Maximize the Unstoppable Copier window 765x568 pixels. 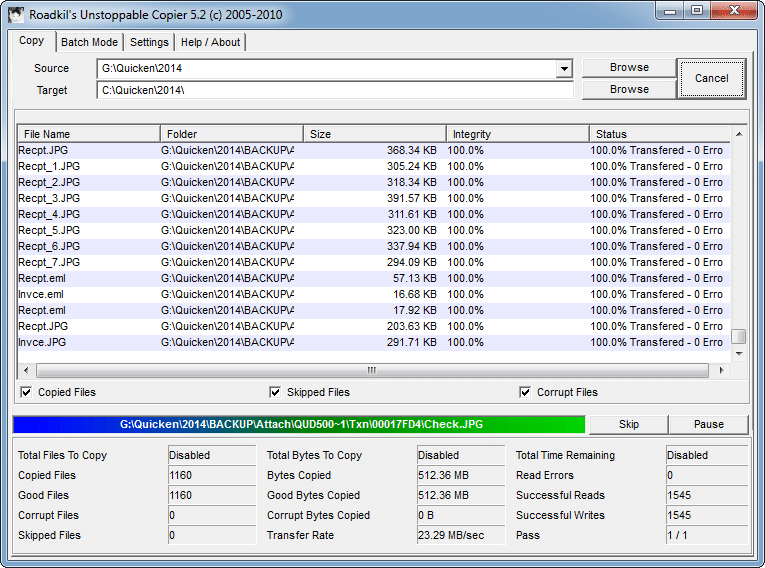tap(697, 11)
